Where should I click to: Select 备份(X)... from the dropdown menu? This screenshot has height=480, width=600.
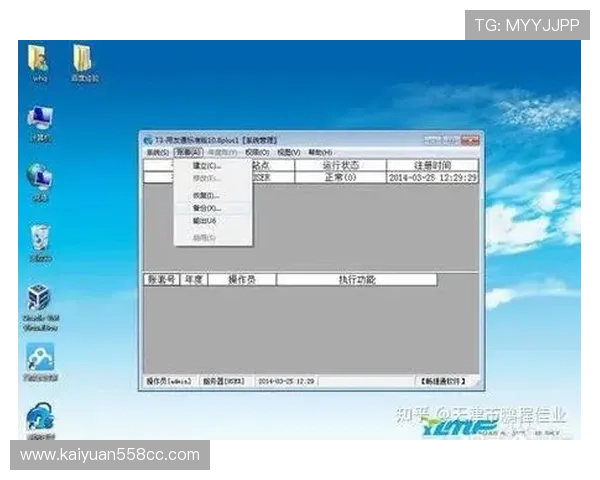coord(206,208)
